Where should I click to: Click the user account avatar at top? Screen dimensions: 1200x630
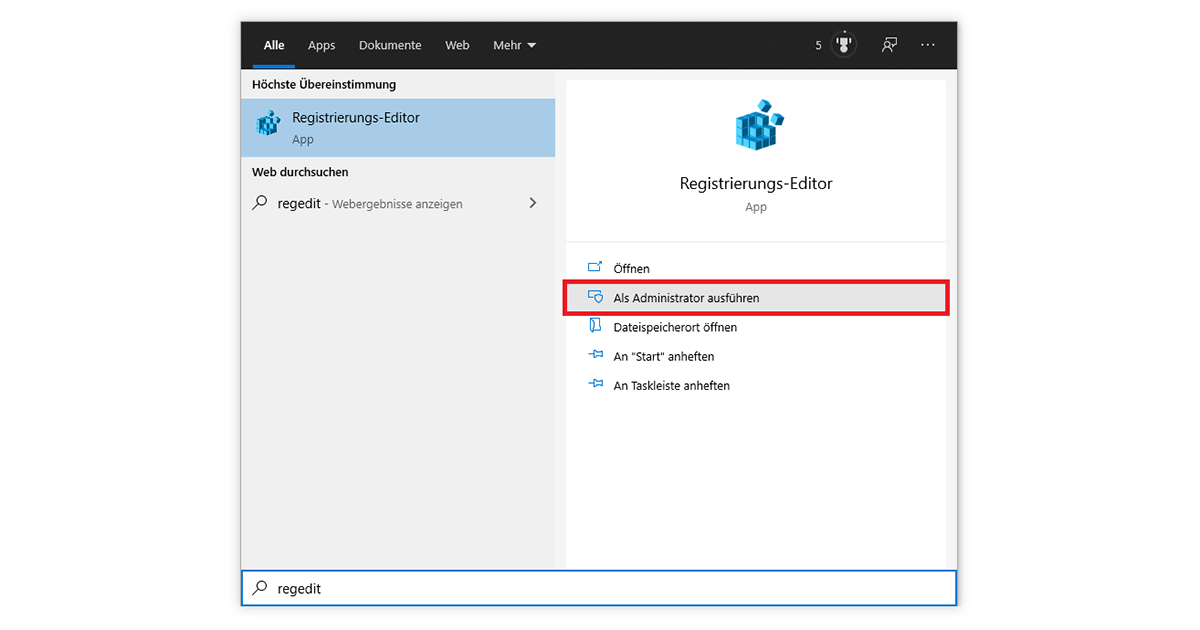(842, 44)
